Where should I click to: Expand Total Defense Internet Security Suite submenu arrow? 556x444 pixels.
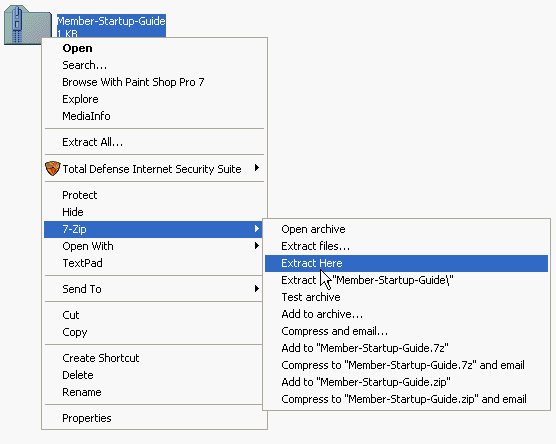click(257, 168)
